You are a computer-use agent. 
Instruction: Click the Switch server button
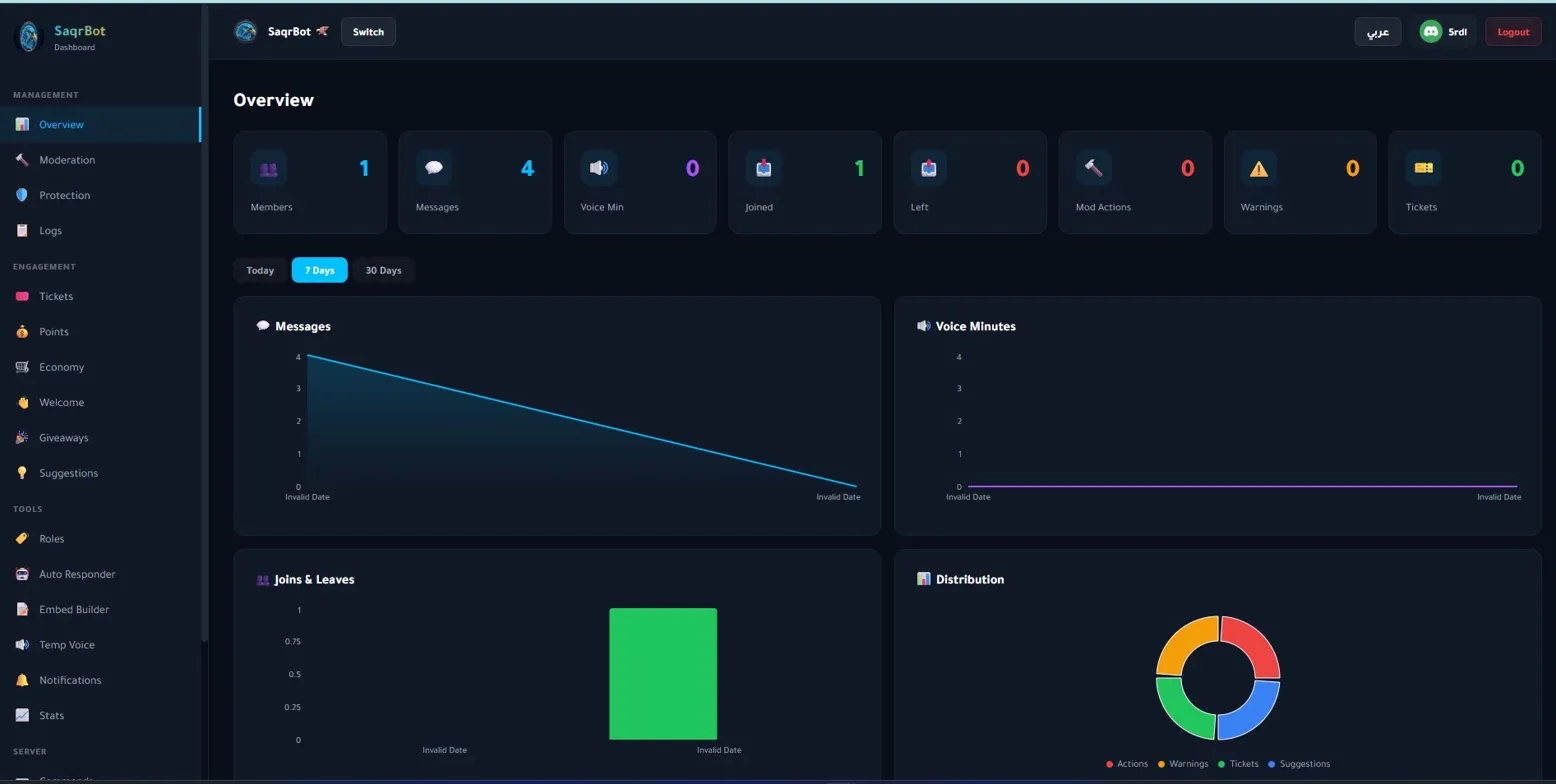coord(368,32)
